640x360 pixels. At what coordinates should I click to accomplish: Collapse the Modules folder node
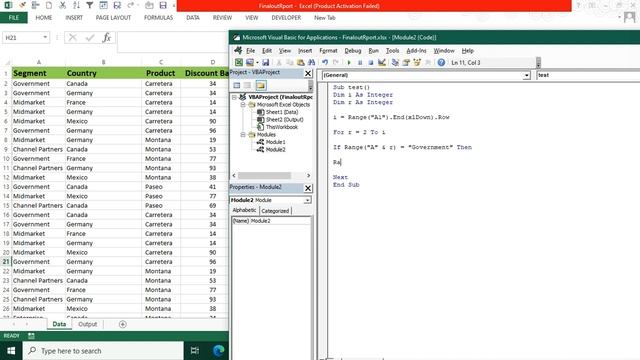click(x=243, y=135)
